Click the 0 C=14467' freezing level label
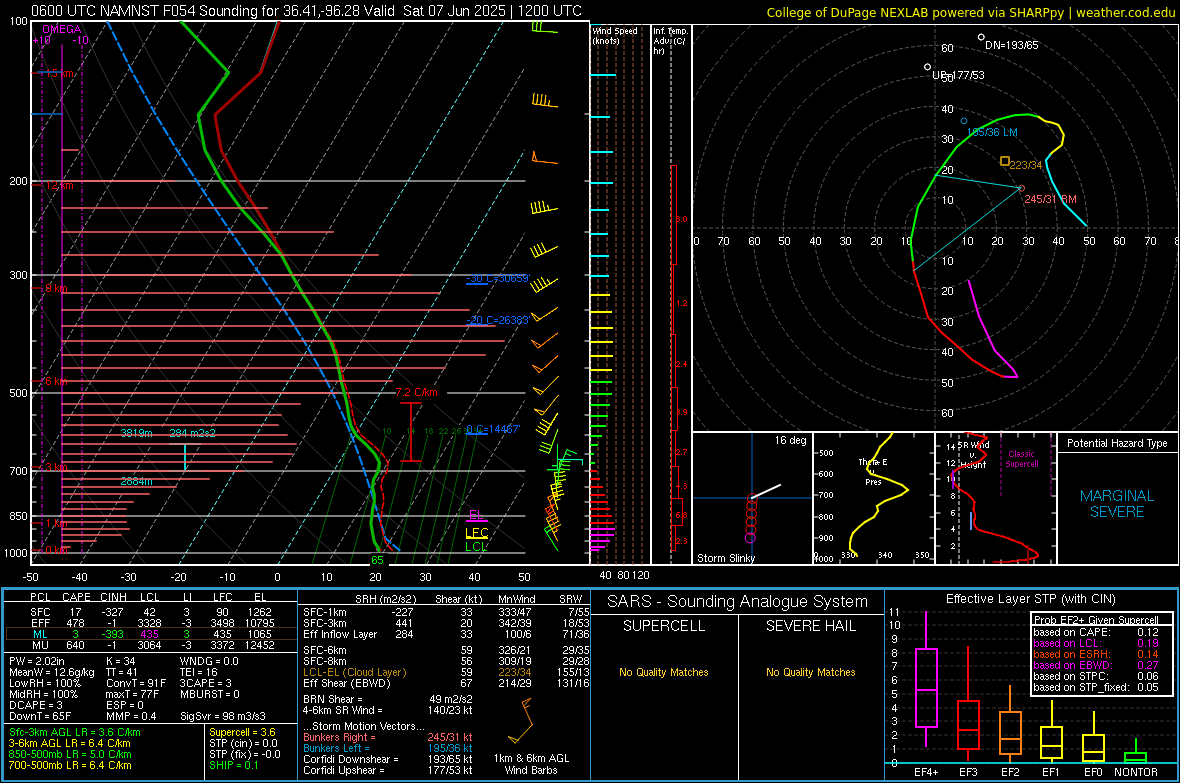This screenshot has width=1180, height=783. click(492, 429)
